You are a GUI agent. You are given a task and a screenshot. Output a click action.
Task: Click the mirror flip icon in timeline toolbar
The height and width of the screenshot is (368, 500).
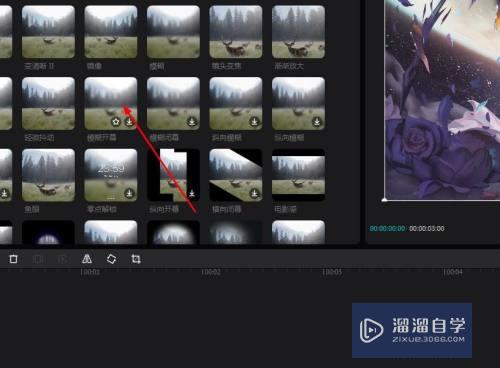pos(87,259)
